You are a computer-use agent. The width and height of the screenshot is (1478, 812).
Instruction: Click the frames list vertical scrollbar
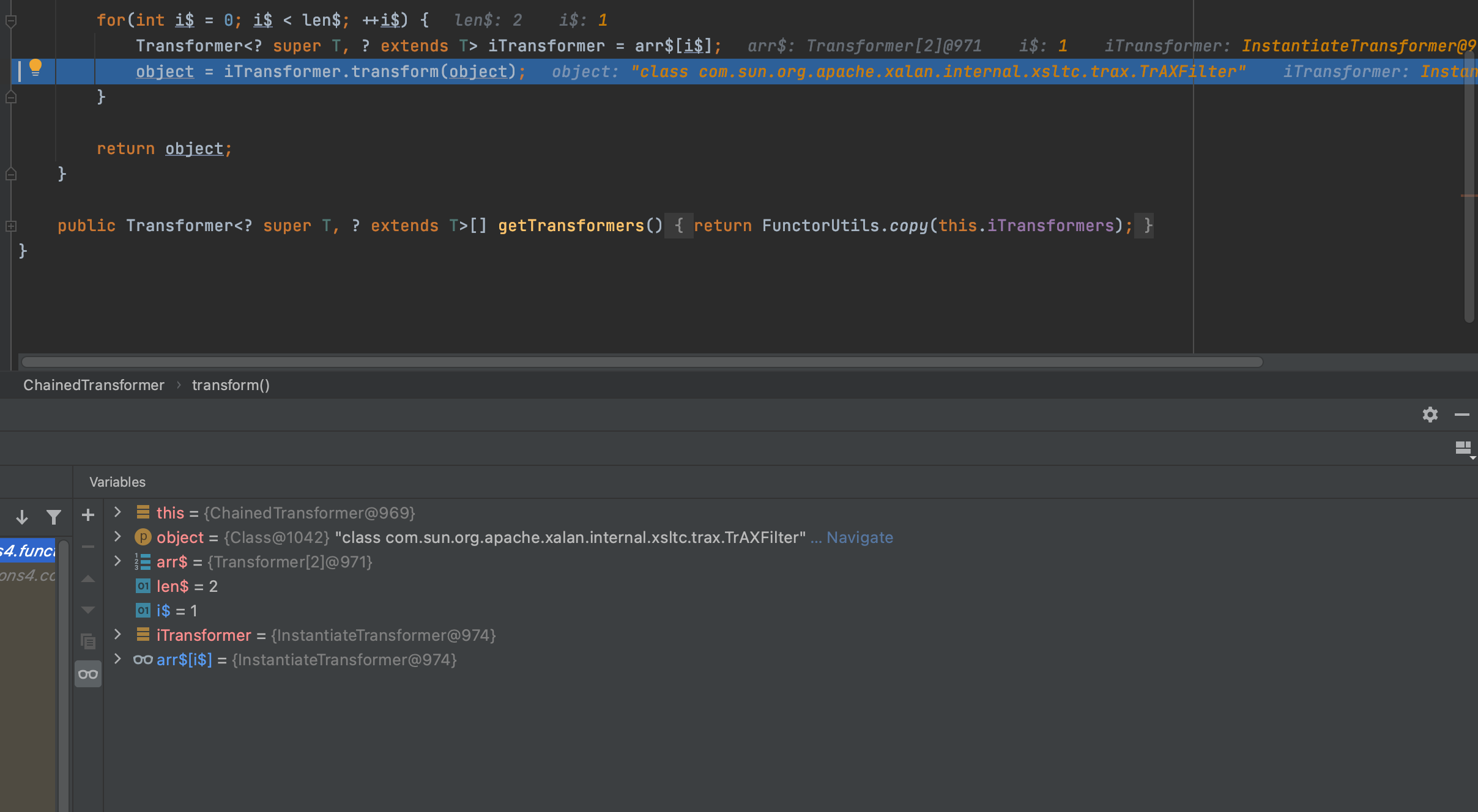(x=64, y=675)
